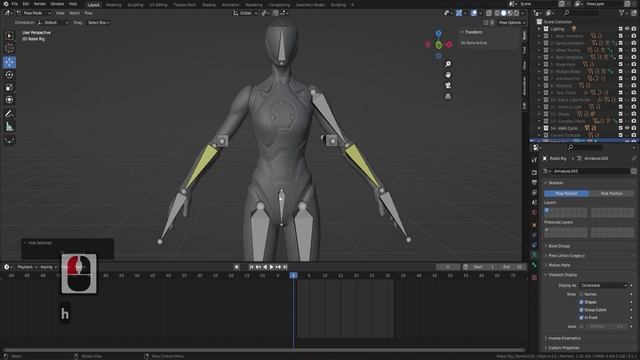Screen dimensions: 640x360
Task: Uncheck the Group Colors checkbox
Action: (x=581, y=310)
